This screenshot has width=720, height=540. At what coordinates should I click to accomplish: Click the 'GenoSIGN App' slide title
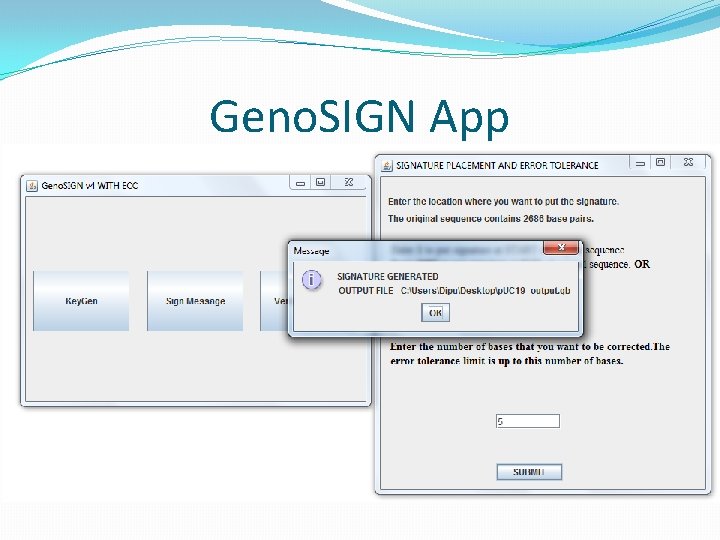click(360, 117)
